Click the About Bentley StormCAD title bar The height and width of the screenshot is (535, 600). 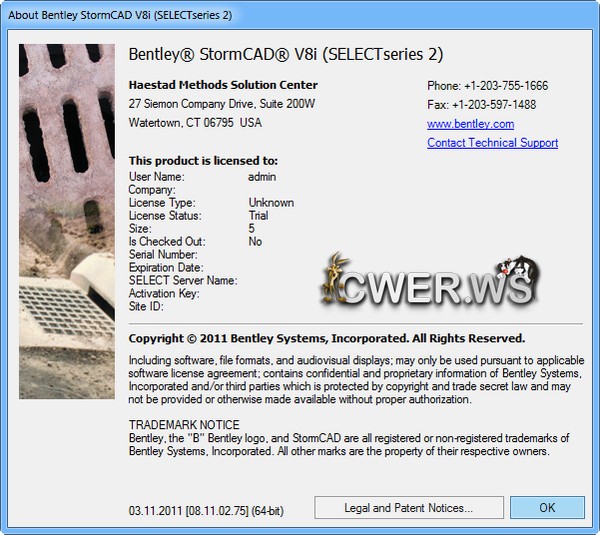[300, 15]
